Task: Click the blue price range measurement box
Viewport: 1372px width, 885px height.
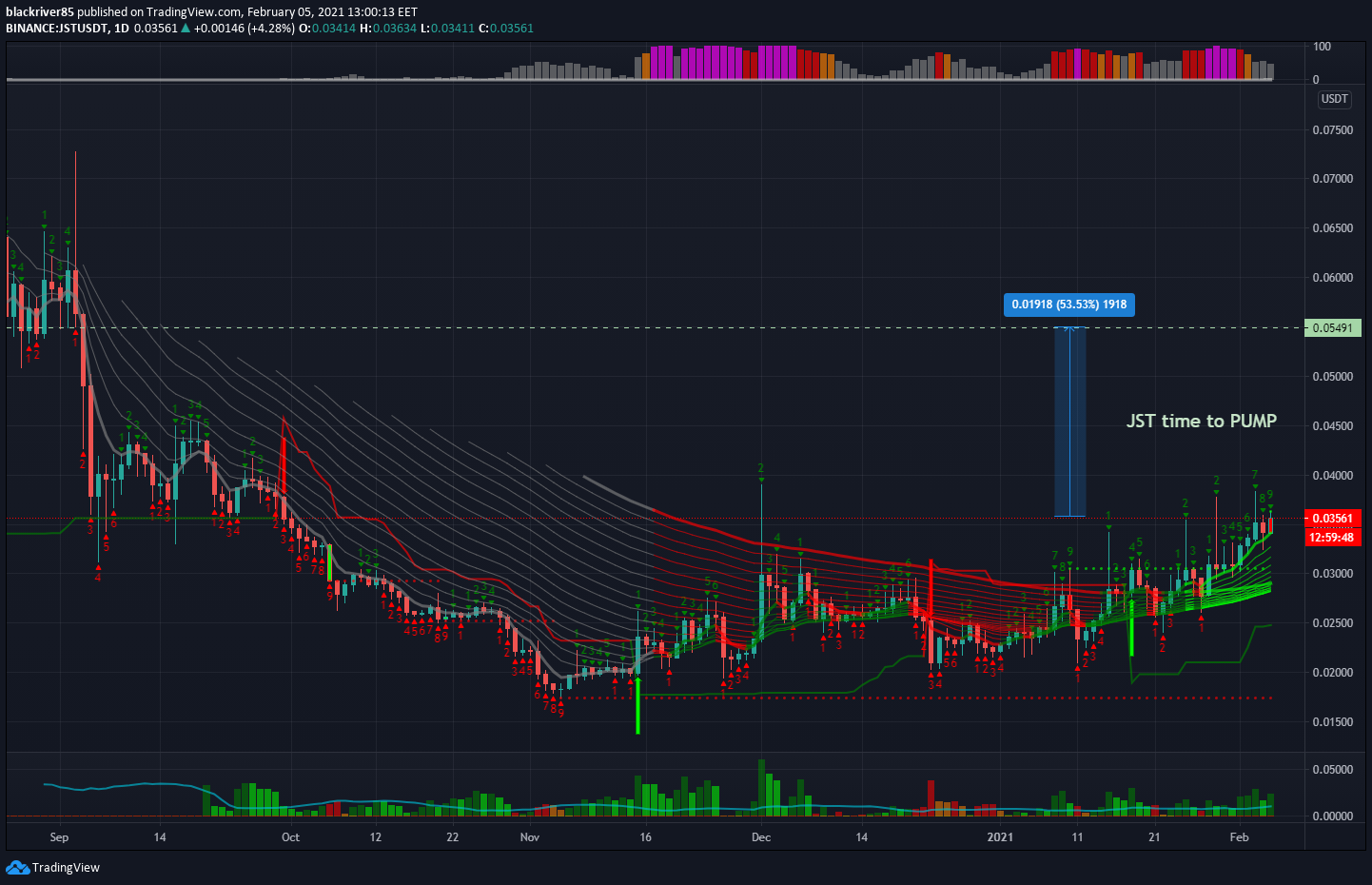Action: (x=1069, y=422)
